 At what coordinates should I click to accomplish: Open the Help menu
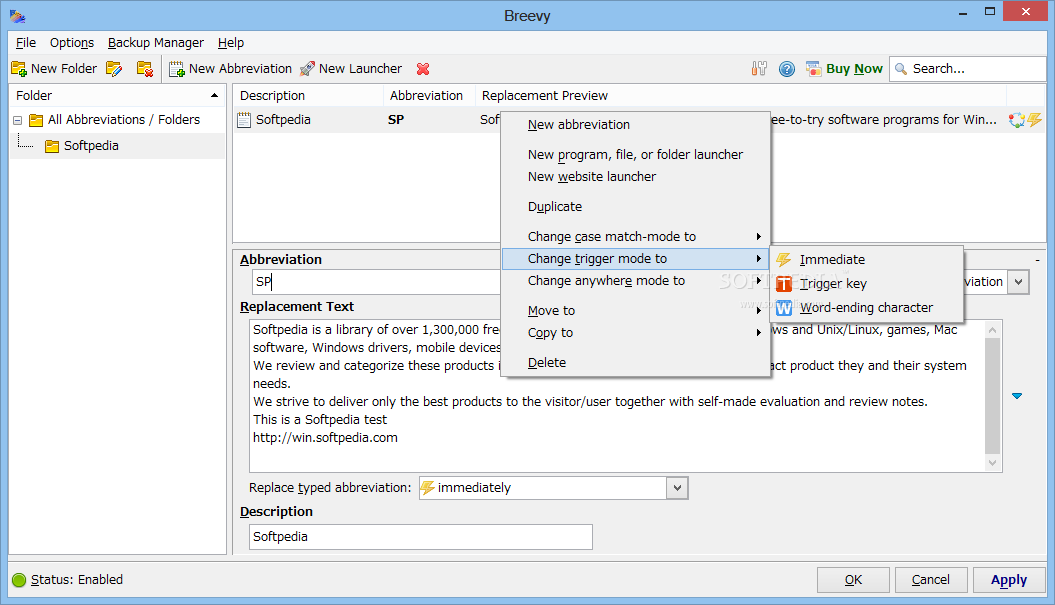click(x=231, y=42)
